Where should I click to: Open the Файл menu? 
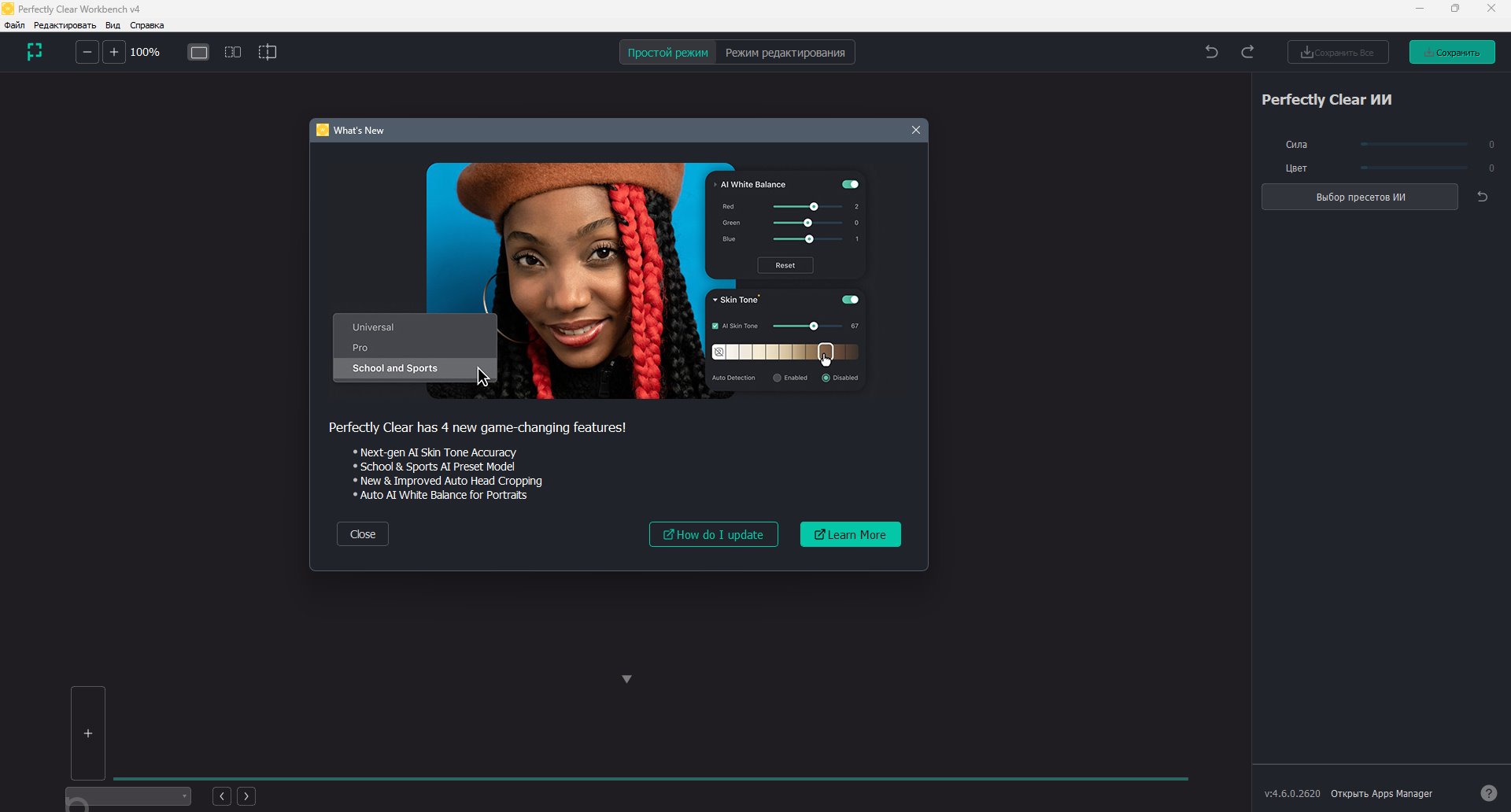[x=14, y=25]
